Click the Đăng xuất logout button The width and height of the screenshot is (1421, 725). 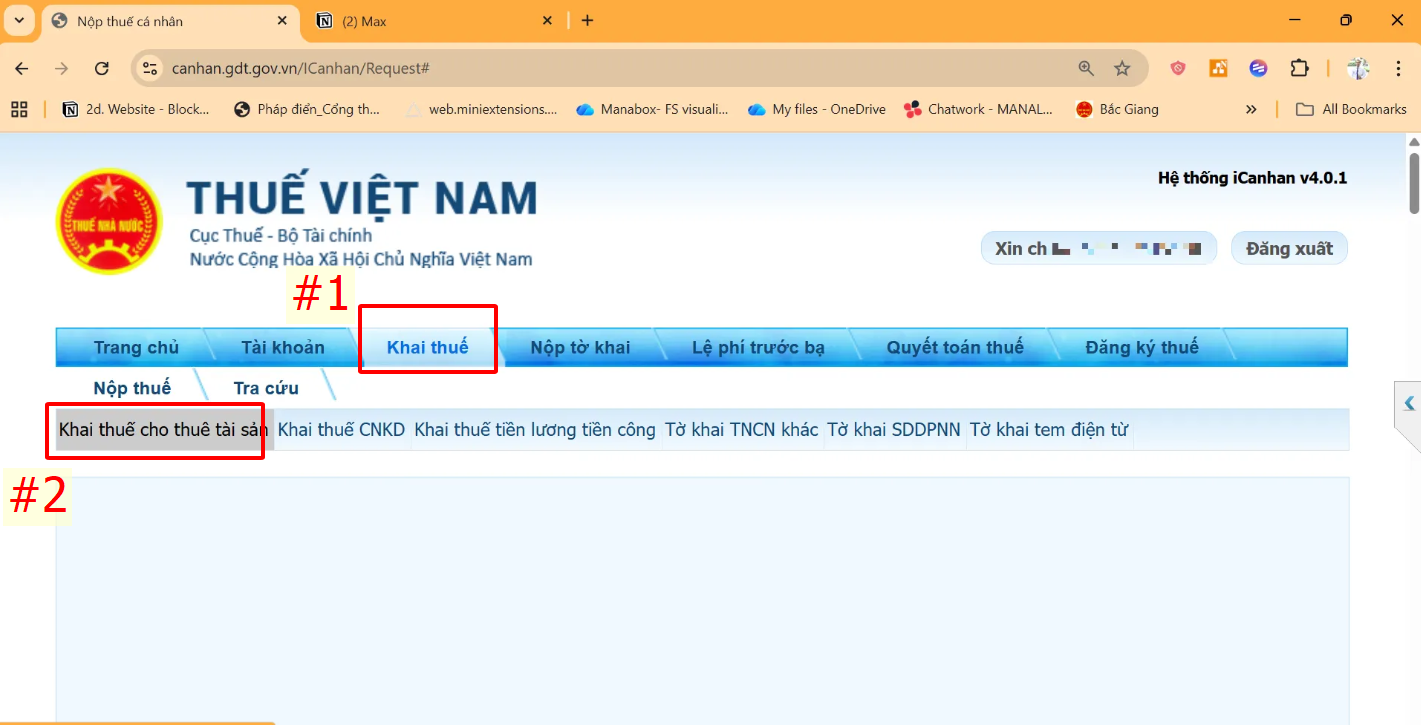coord(1288,248)
